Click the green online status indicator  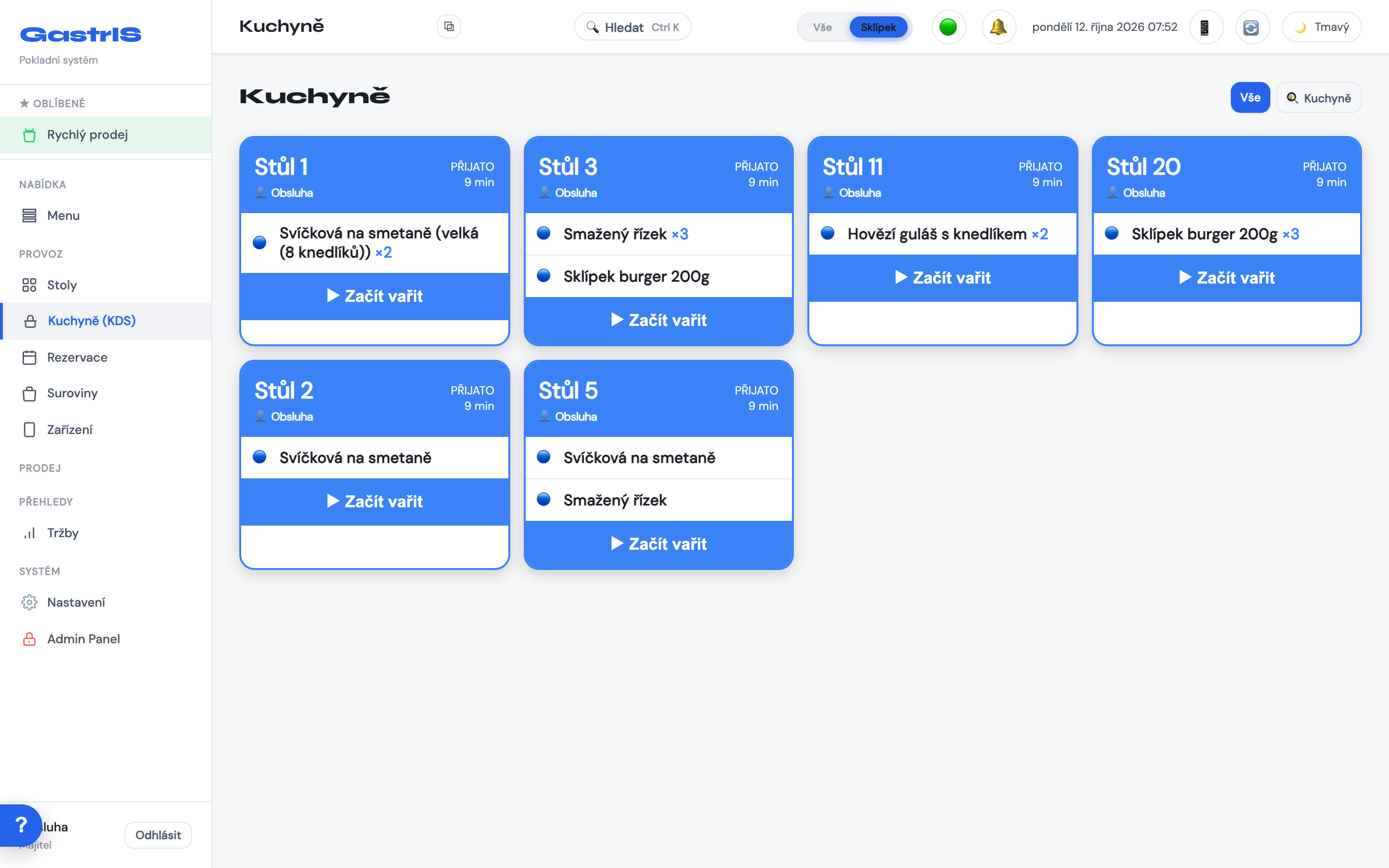pos(948,27)
